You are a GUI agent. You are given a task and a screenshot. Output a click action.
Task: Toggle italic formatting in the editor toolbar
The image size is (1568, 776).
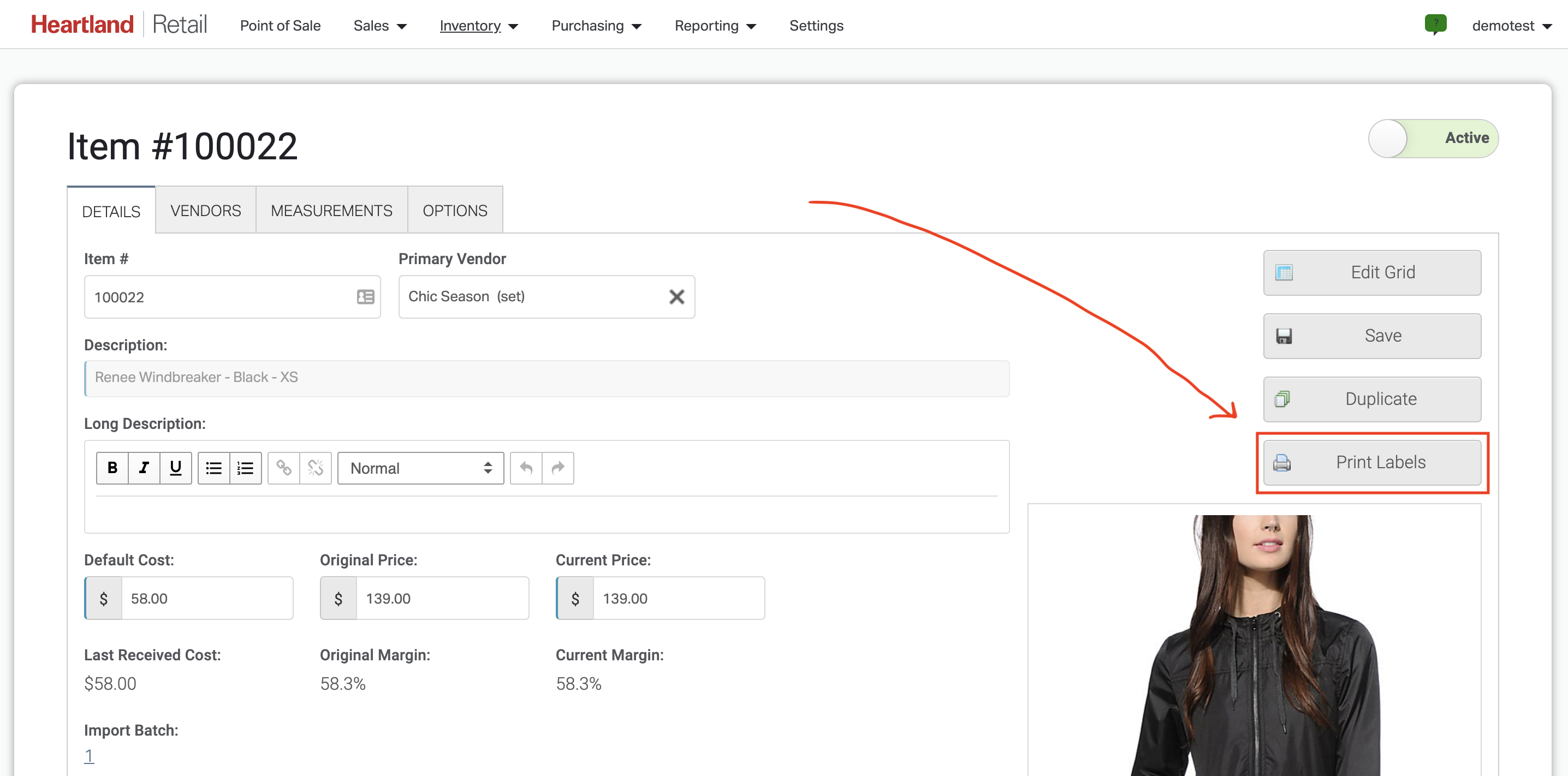pyautogui.click(x=144, y=468)
